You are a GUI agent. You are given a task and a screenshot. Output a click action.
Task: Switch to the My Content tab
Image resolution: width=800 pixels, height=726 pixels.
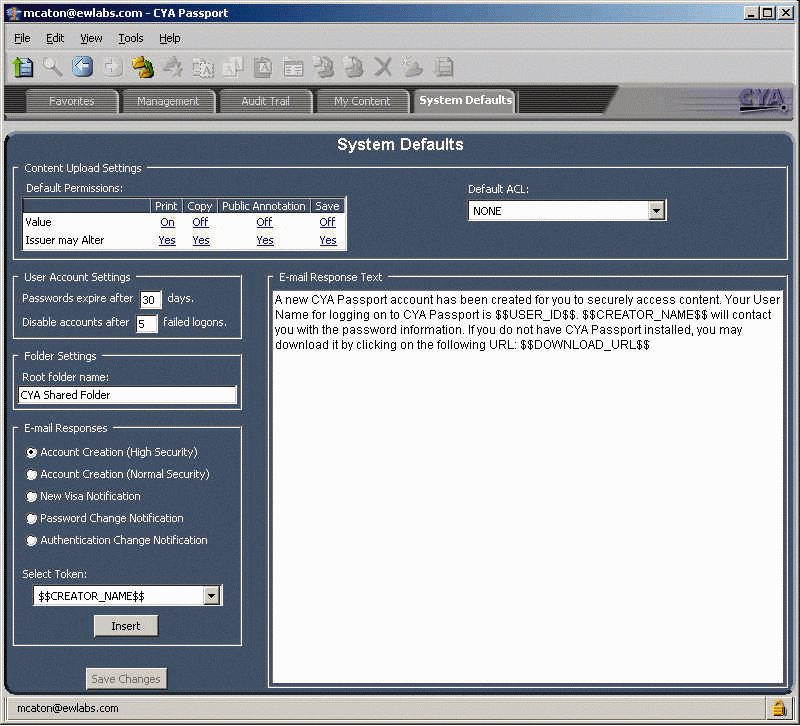[362, 101]
